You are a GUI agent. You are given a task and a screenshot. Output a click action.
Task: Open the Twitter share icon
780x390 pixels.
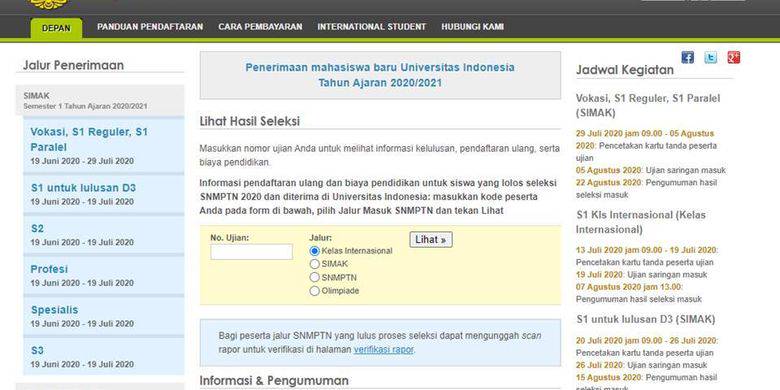tap(710, 57)
